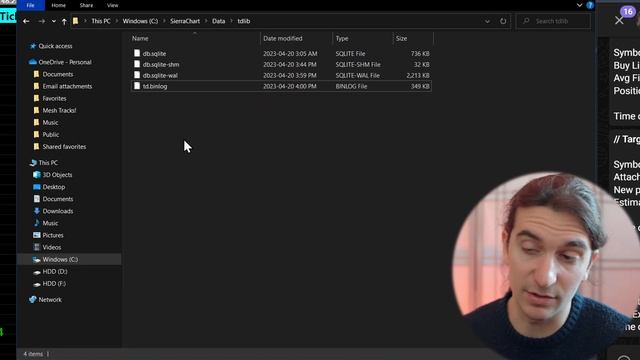Click the HDD (D:) drive icon
The image size is (640, 360).
point(36,272)
